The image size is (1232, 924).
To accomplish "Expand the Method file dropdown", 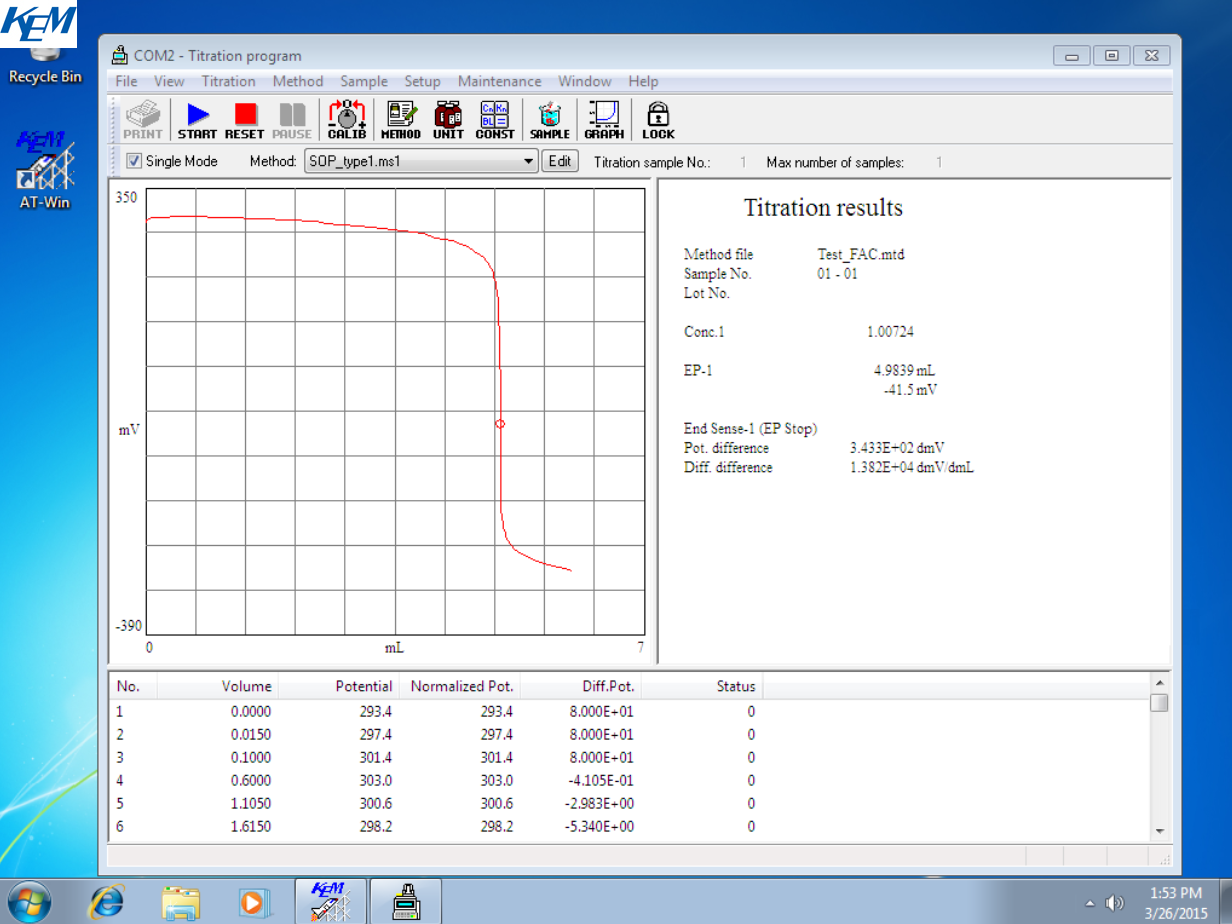I will tap(529, 161).
